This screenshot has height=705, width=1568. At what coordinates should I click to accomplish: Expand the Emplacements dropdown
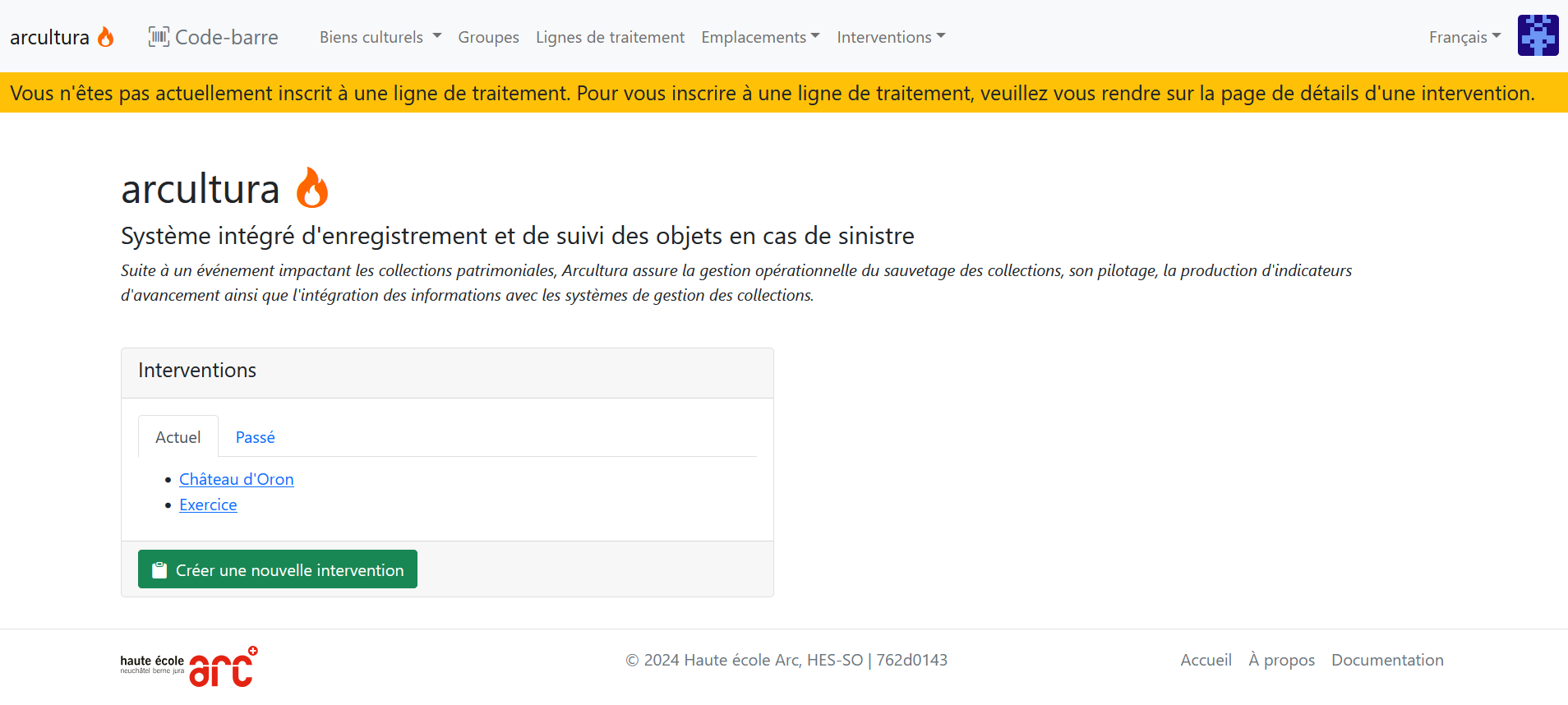point(760,37)
